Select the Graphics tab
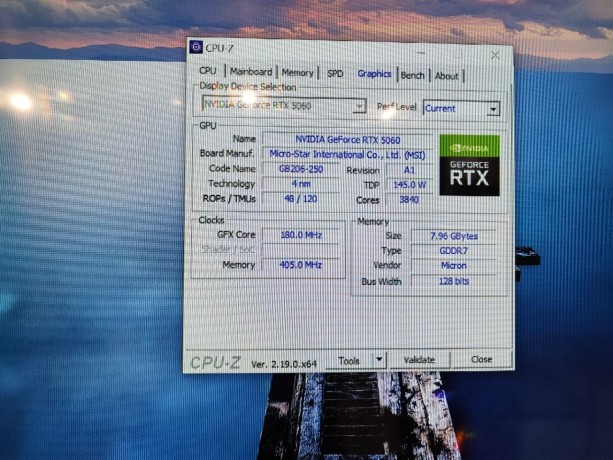The width and height of the screenshot is (613, 460). click(374, 74)
